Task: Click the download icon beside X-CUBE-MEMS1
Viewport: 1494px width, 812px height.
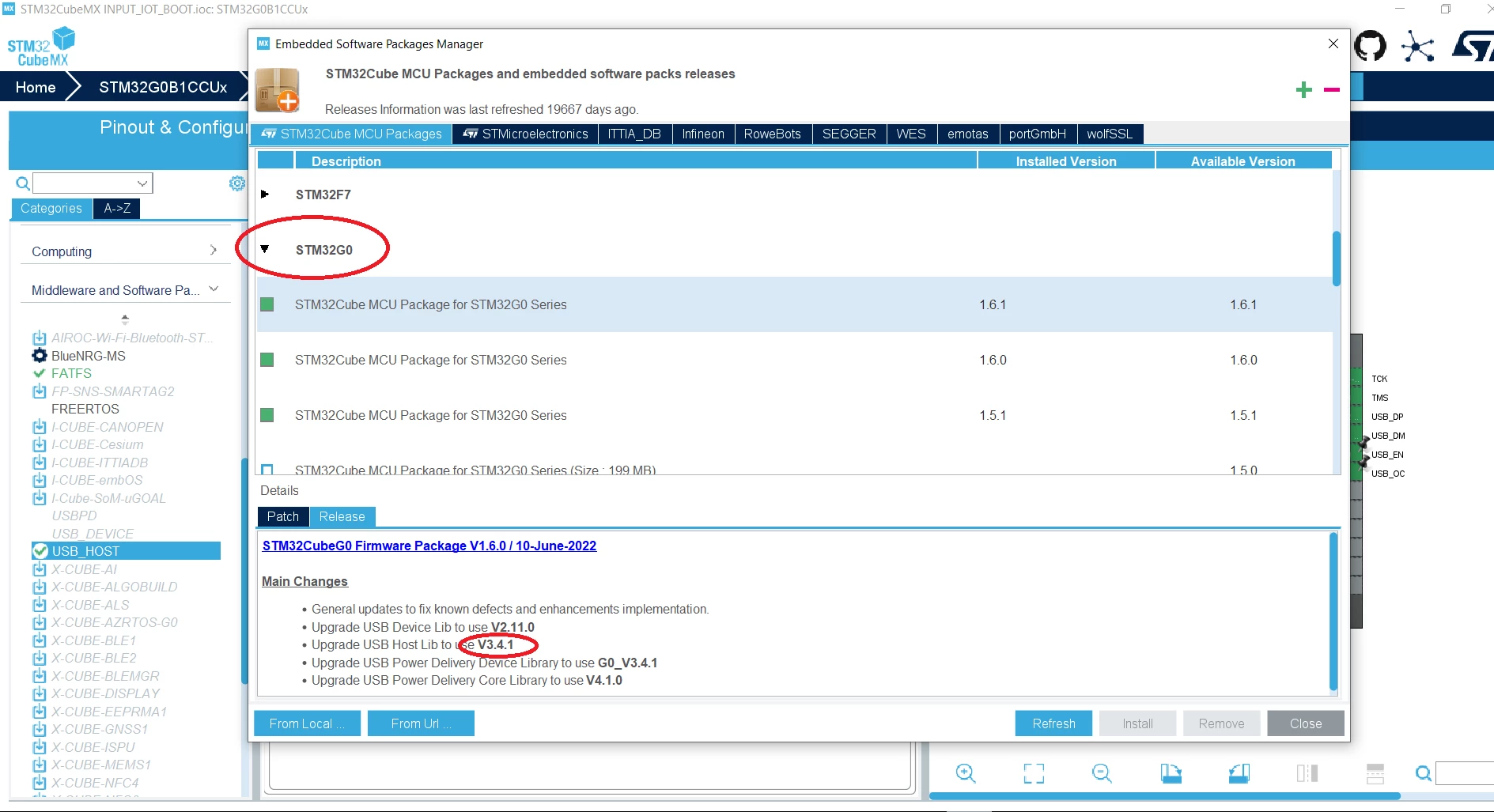Action: click(40, 765)
